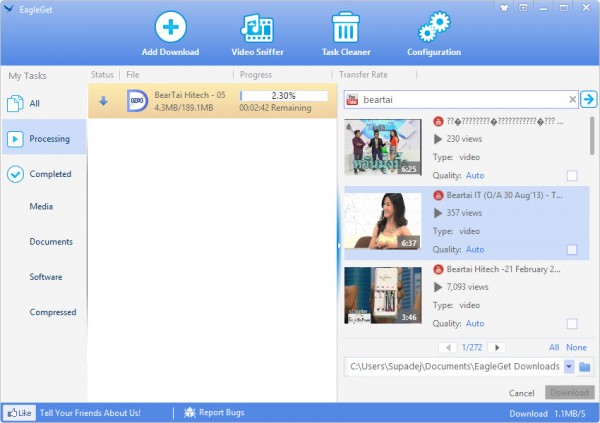Clear the beartai search text
The width and height of the screenshot is (600, 423).
tap(572, 100)
